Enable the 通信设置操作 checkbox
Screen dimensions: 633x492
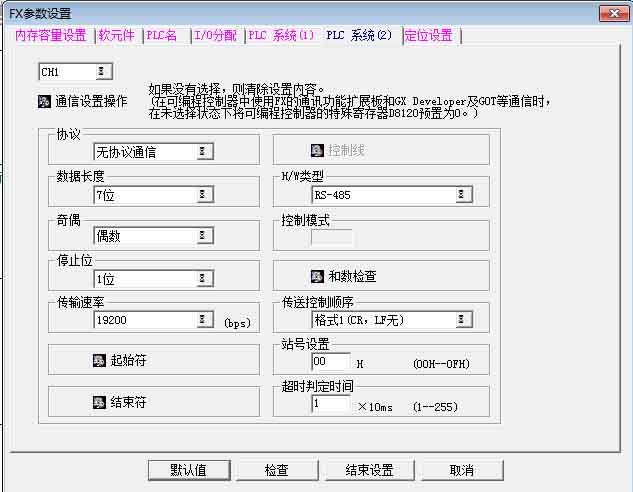click(44, 101)
